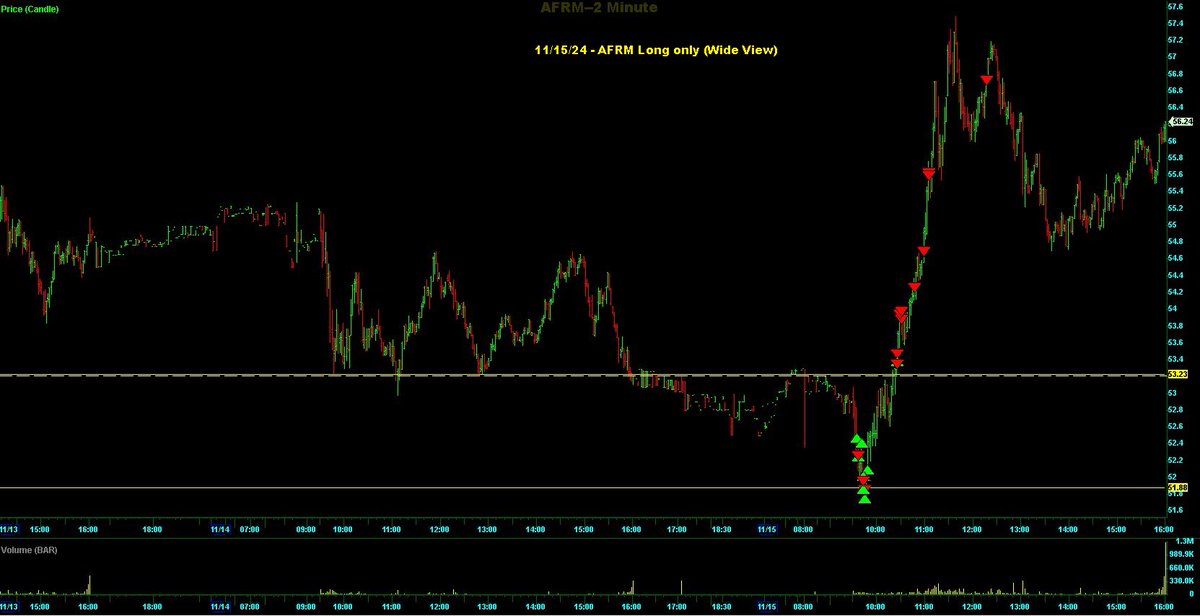Select the dashed horizontal line at 53.23

click(x=583, y=375)
